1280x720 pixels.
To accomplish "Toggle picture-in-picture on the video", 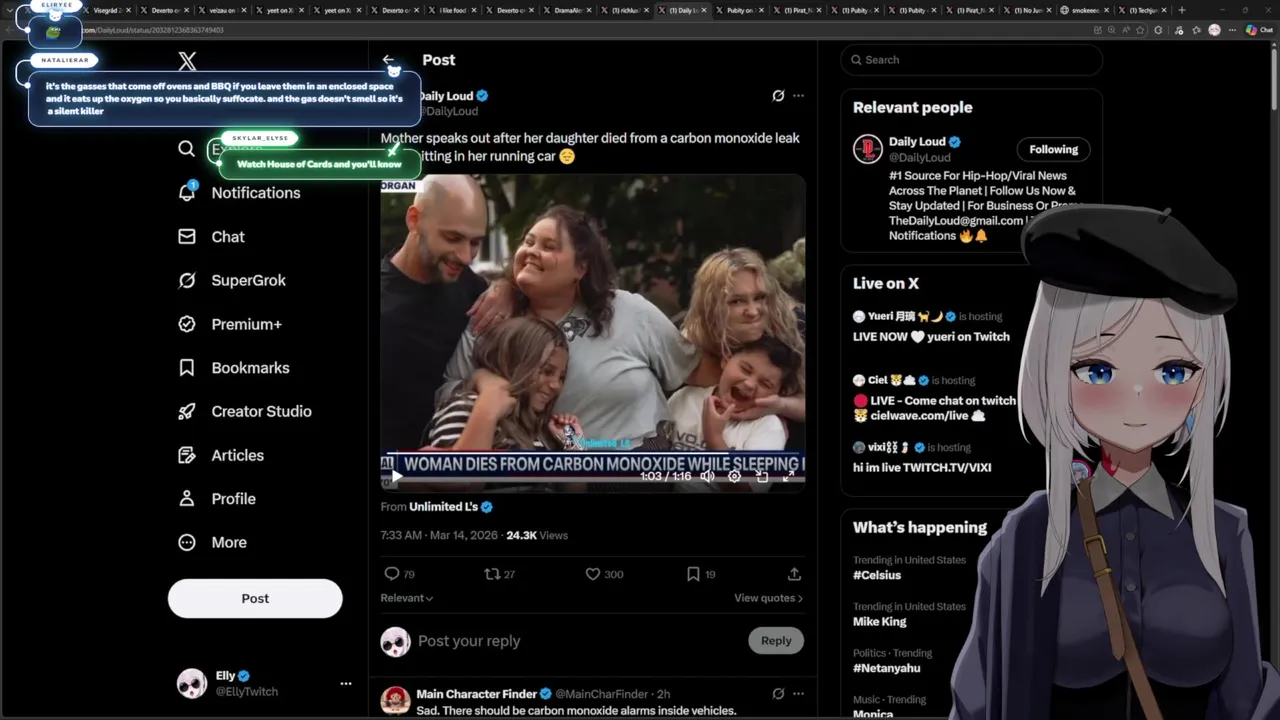I will click(762, 476).
